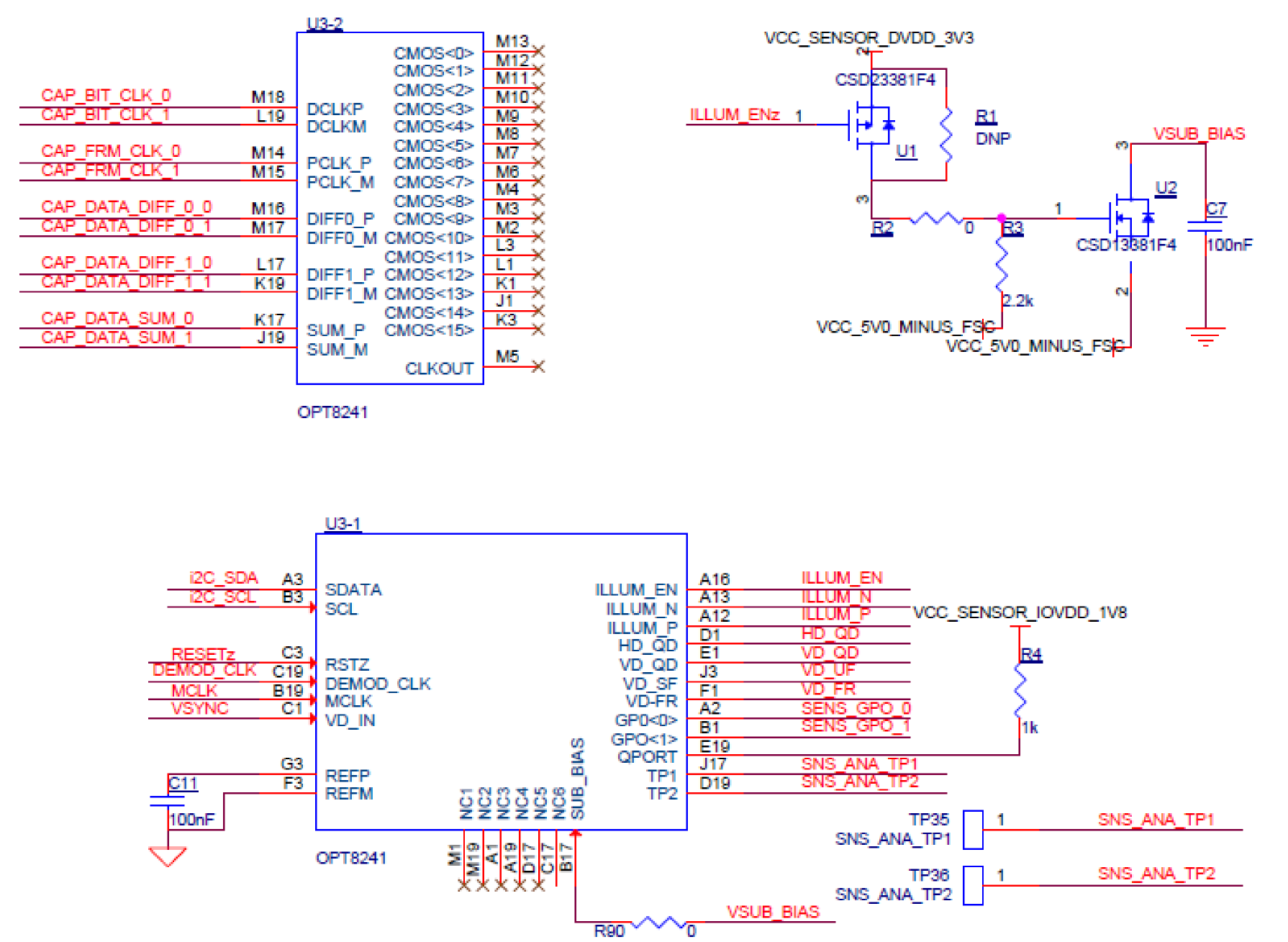1288x942 pixels.
Task: Select the U1 MOSFET transistor symbol
Action: point(871,126)
